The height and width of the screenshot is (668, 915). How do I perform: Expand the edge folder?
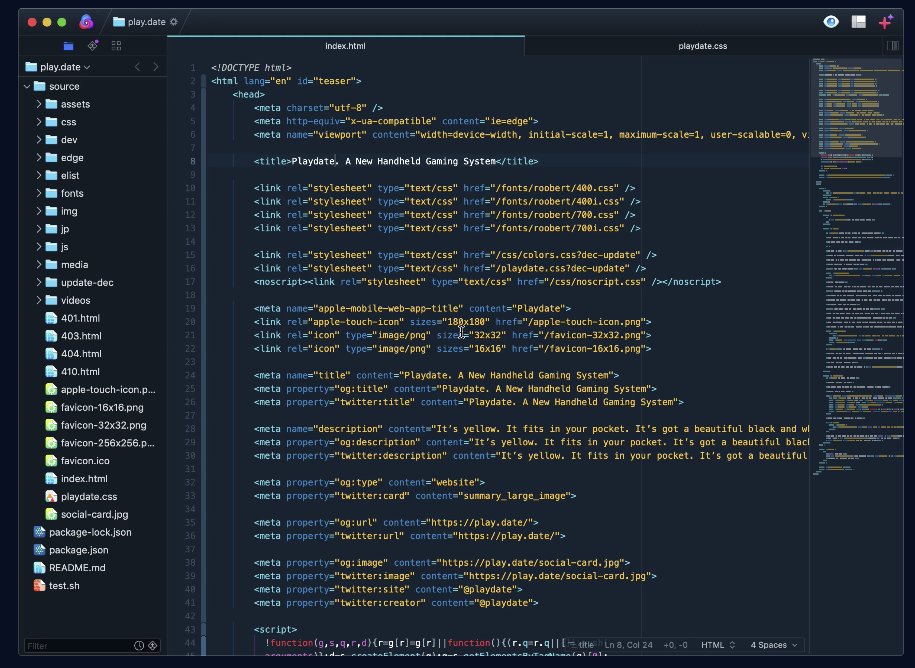pos(39,158)
